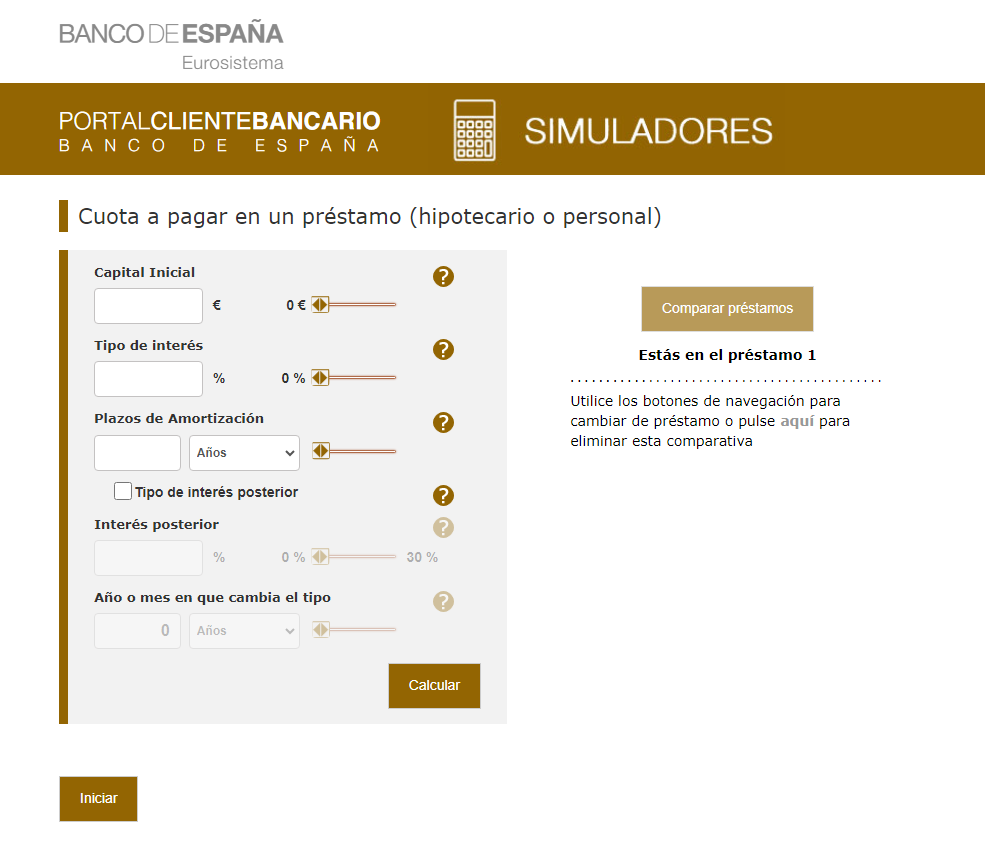Viewport: 985px width, 845px height.
Task: Select the Plazos de Amortización number field
Action: point(137,453)
